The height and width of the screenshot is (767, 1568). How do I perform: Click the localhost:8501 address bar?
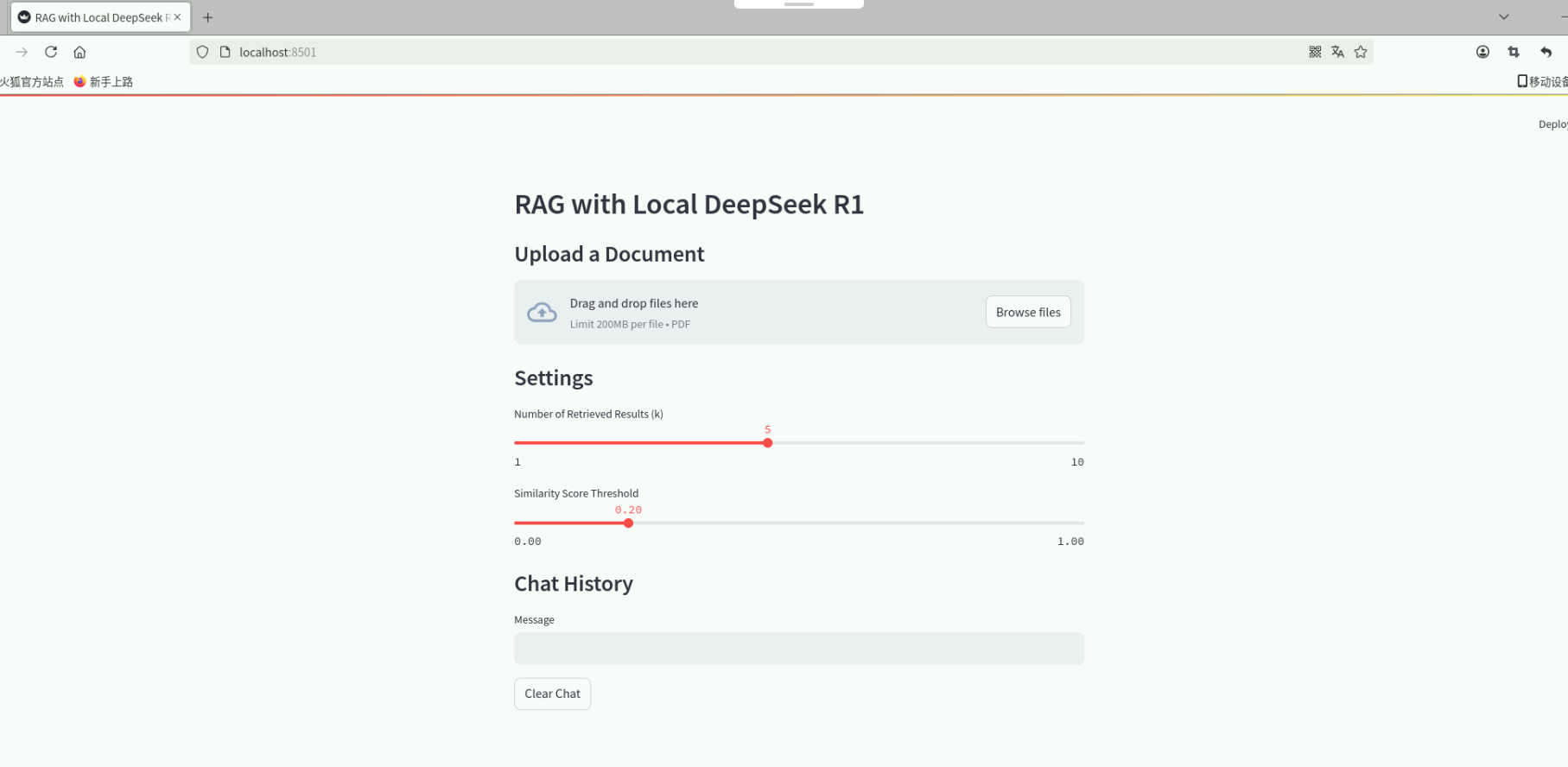[691, 52]
